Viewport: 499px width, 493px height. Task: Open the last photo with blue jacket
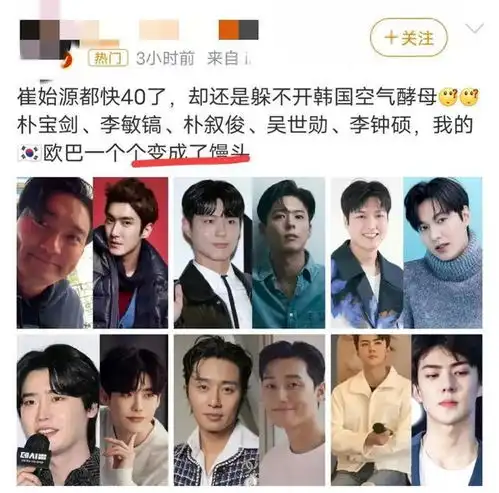tap(447, 410)
